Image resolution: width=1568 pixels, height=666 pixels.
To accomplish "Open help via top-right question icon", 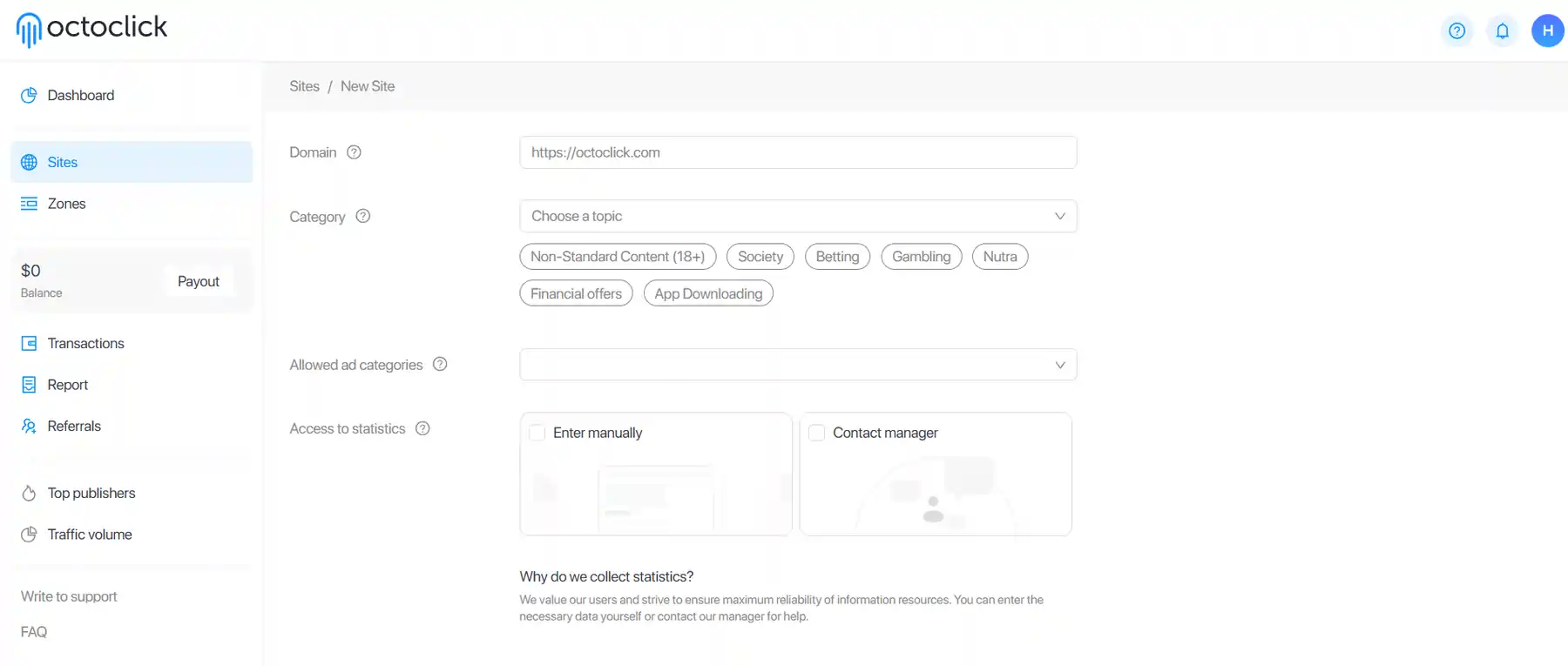I will pos(1456,30).
